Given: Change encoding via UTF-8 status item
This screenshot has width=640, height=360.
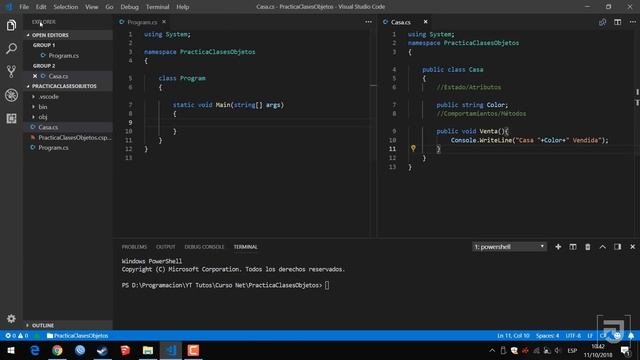Looking at the screenshot, I should coord(573,336).
